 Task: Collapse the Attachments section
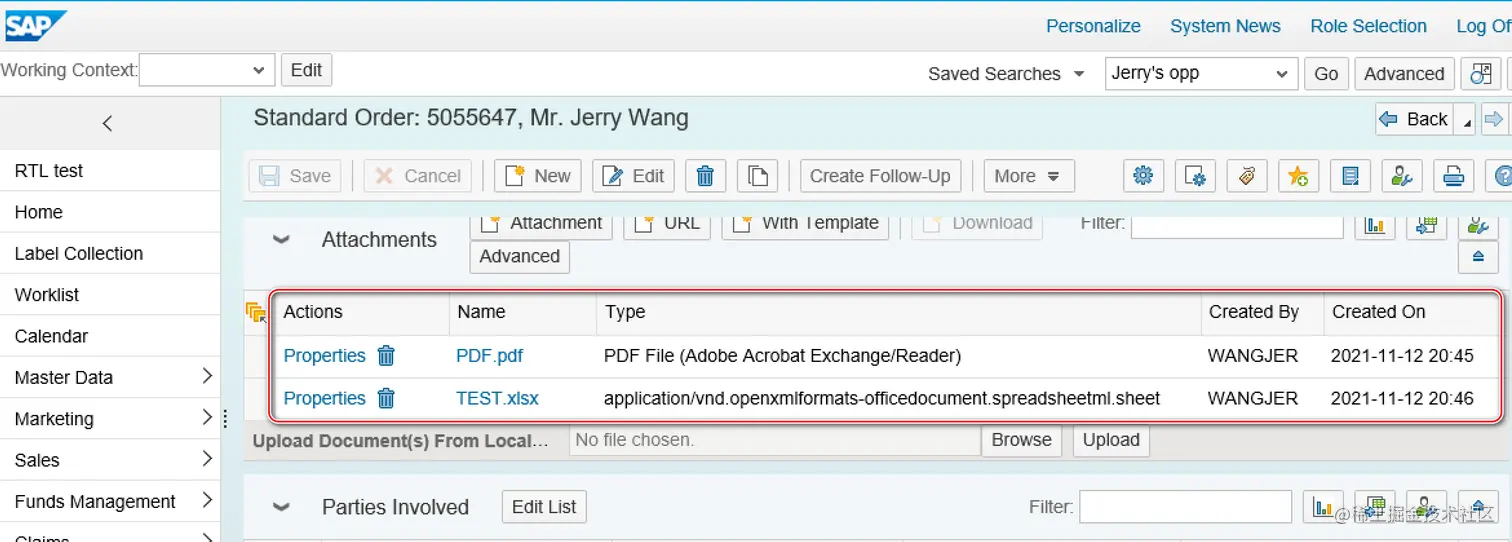point(282,240)
